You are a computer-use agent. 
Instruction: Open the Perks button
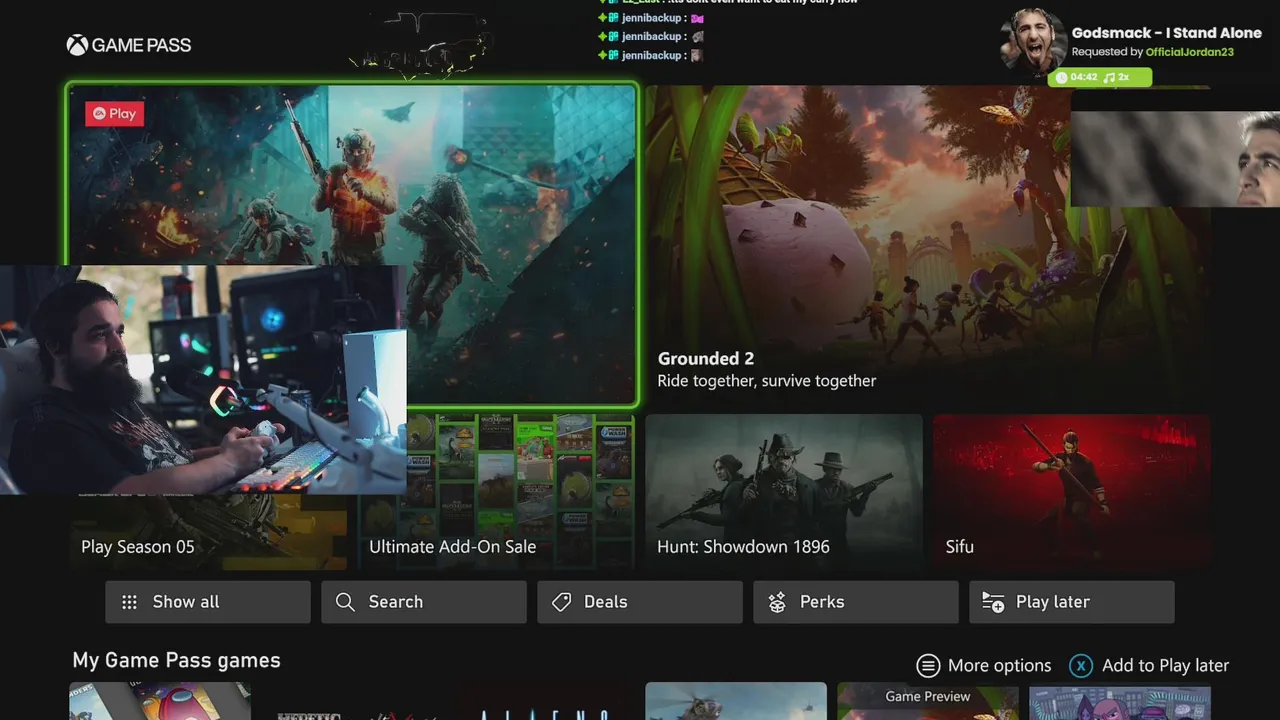tap(856, 602)
